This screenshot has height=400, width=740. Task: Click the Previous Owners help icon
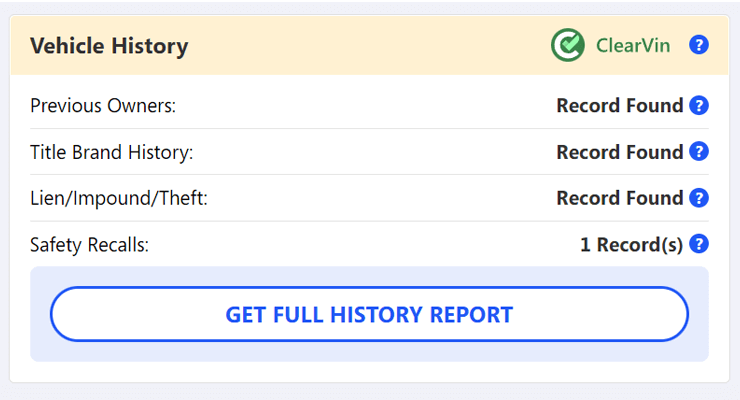coord(698,105)
